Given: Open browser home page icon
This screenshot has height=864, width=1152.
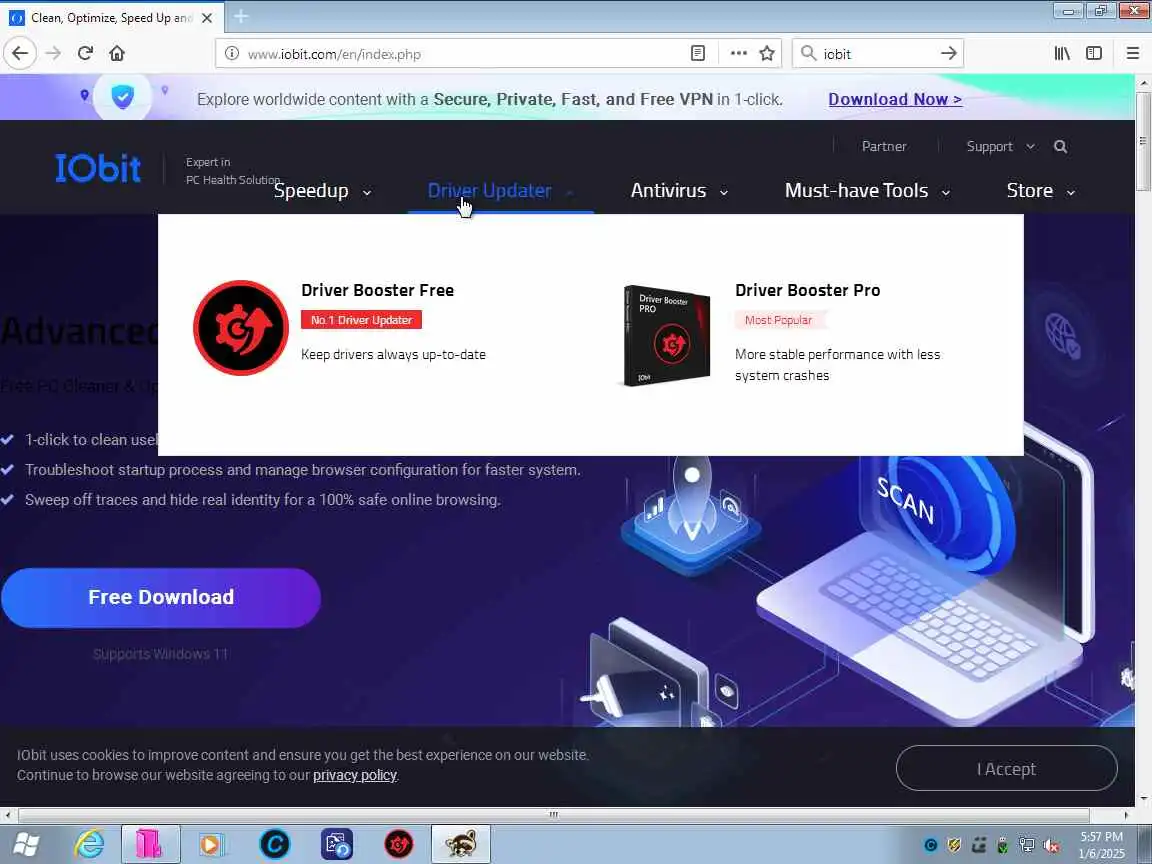Looking at the screenshot, I should click(x=117, y=53).
